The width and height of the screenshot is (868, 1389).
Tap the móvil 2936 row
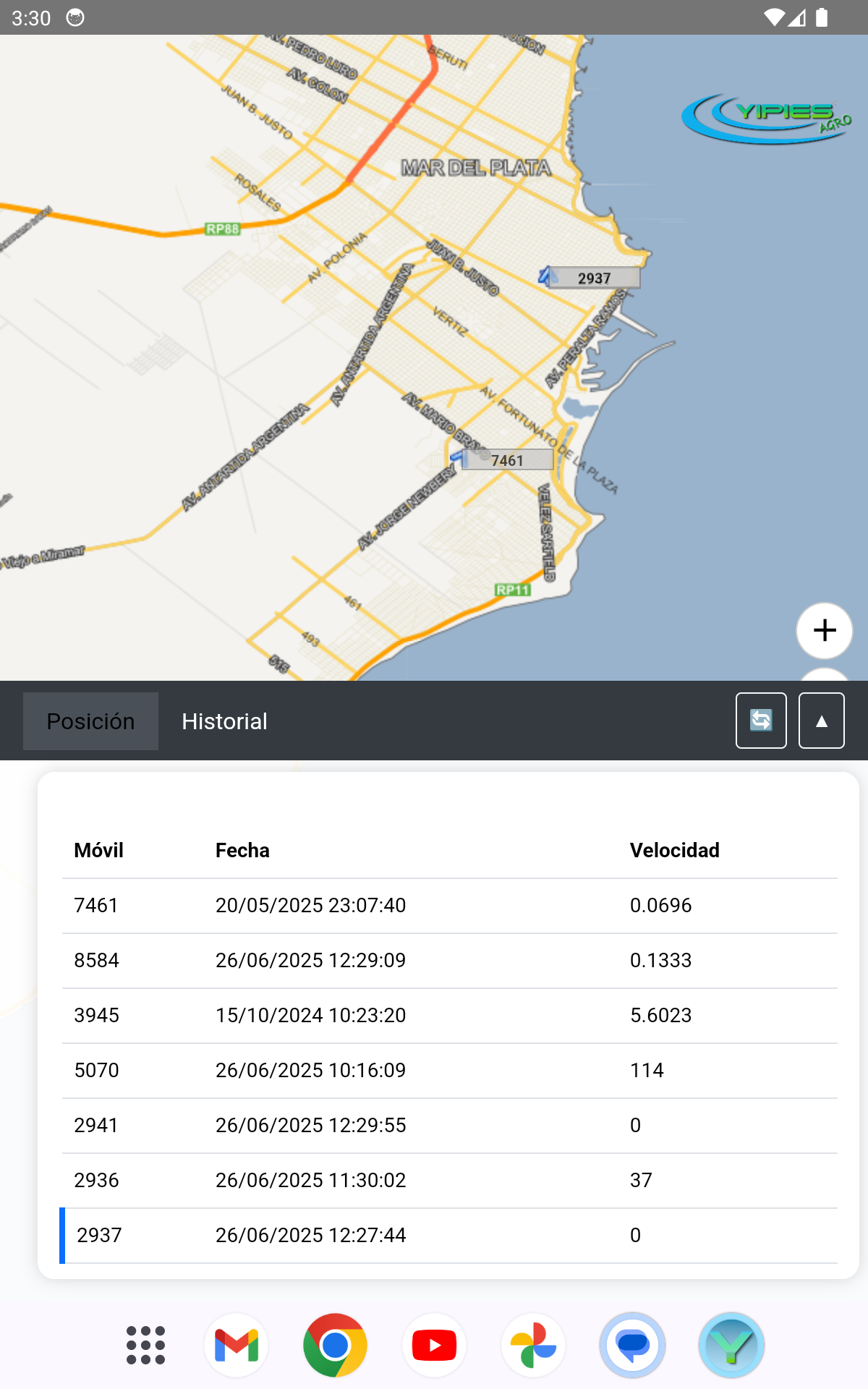(448, 1180)
